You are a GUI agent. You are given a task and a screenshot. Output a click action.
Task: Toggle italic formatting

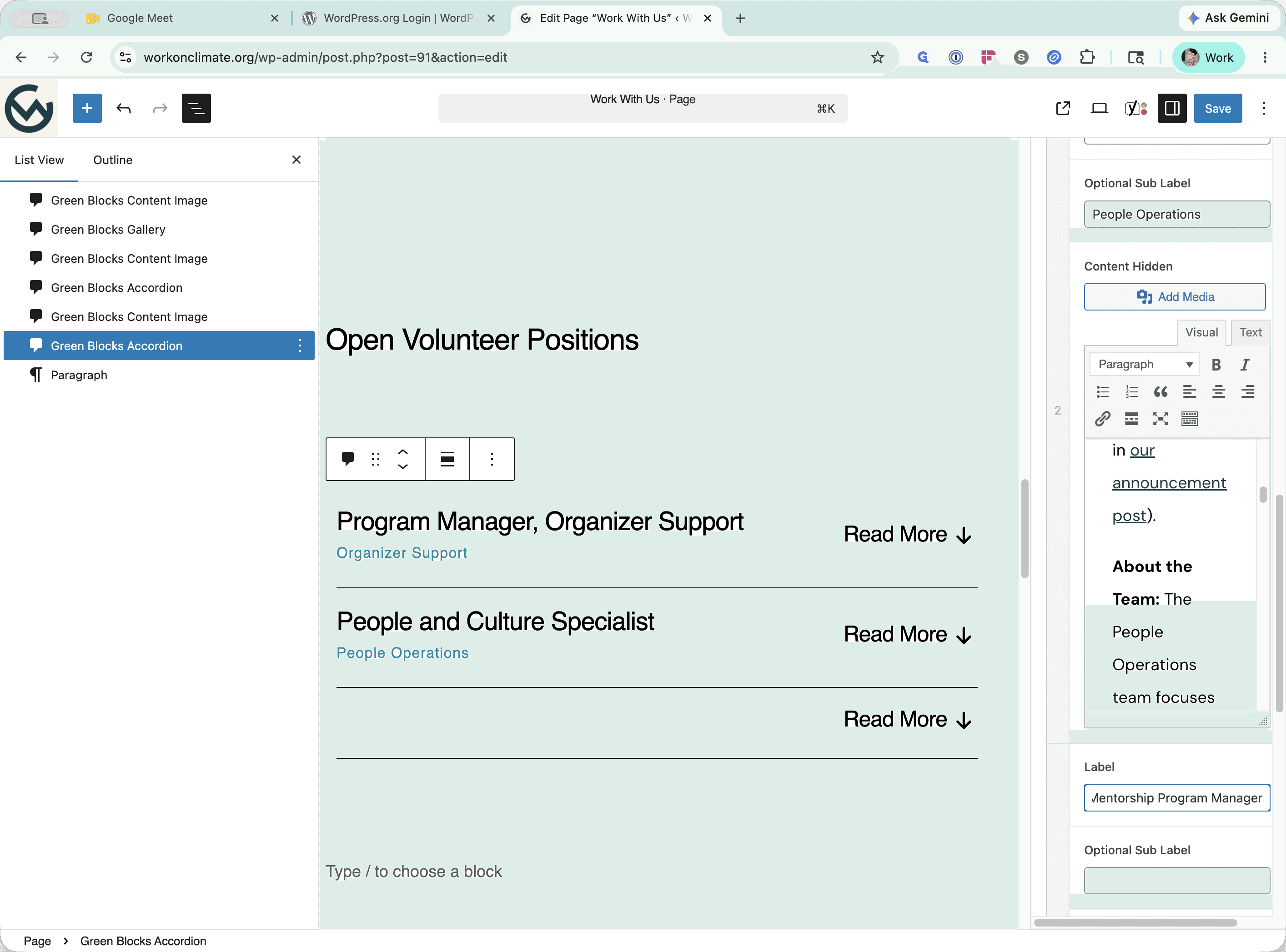(x=1245, y=364)
